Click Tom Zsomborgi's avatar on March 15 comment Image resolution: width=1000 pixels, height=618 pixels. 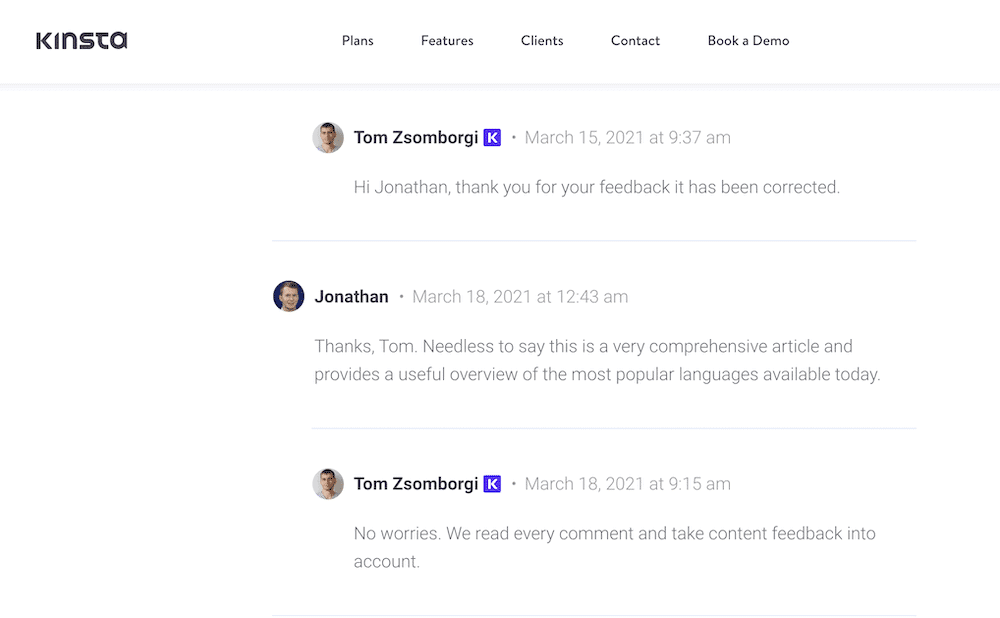(x=328, y=138)
